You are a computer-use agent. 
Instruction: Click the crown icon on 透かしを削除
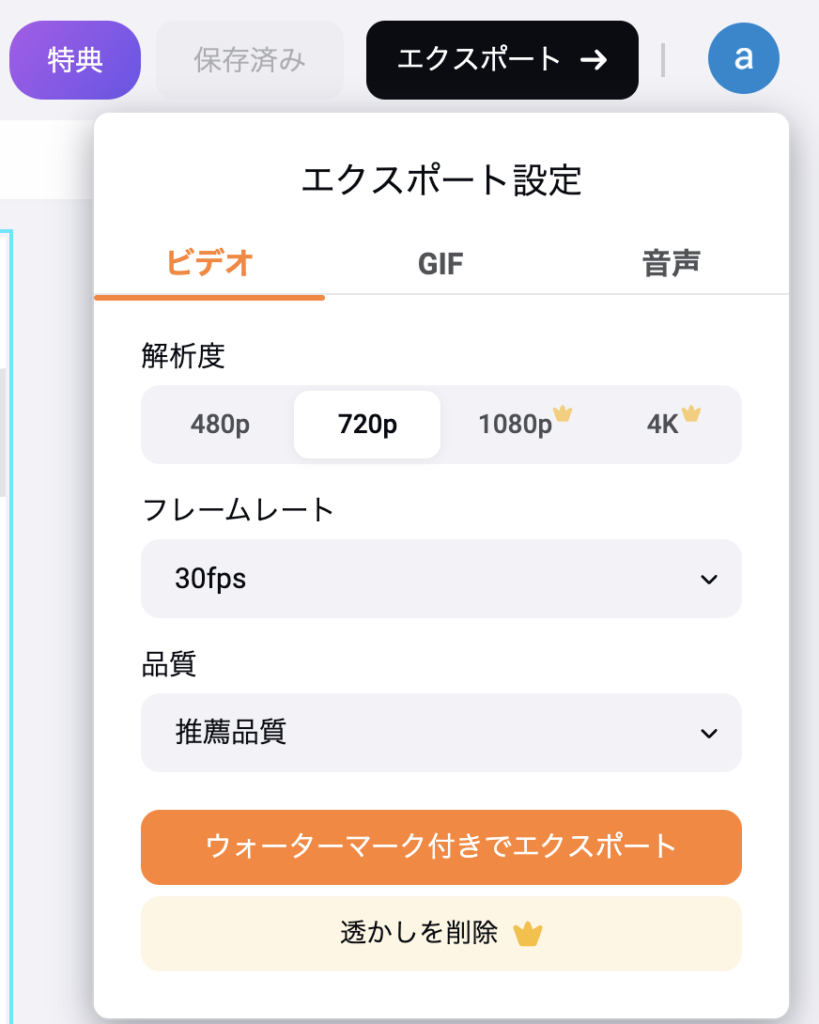(x=527, y=935)
